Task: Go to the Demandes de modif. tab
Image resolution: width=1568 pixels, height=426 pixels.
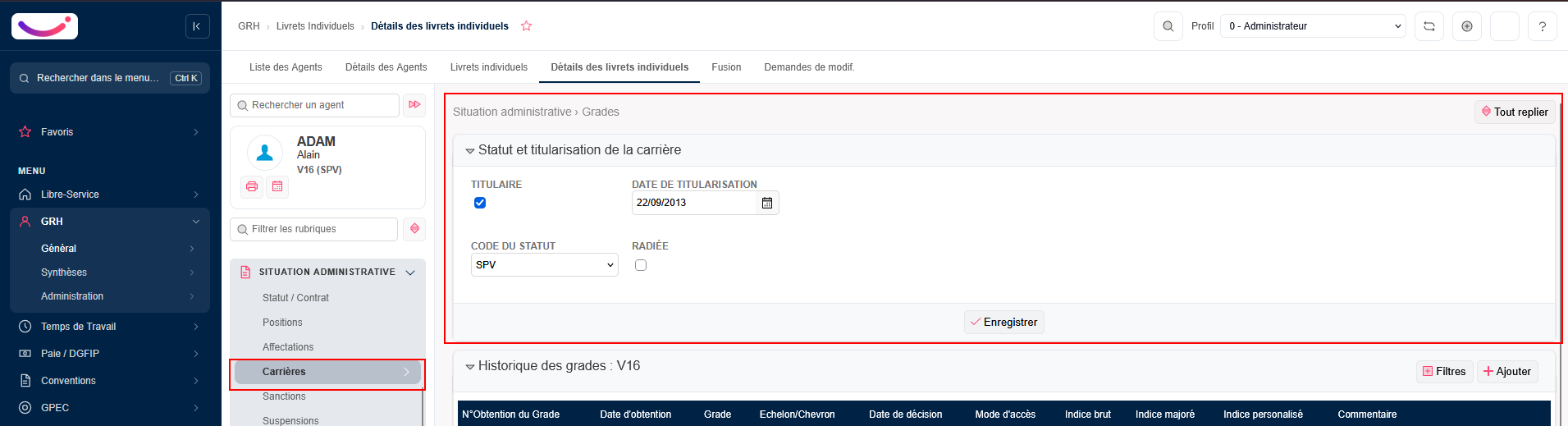Action: coord(809,67)
